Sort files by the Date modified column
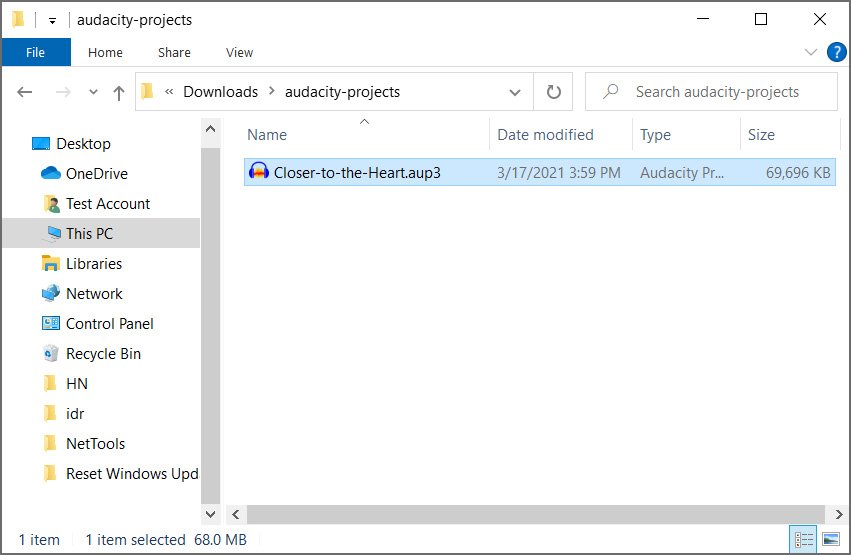Screen dimensions: 851x555 tap(545, 135)
